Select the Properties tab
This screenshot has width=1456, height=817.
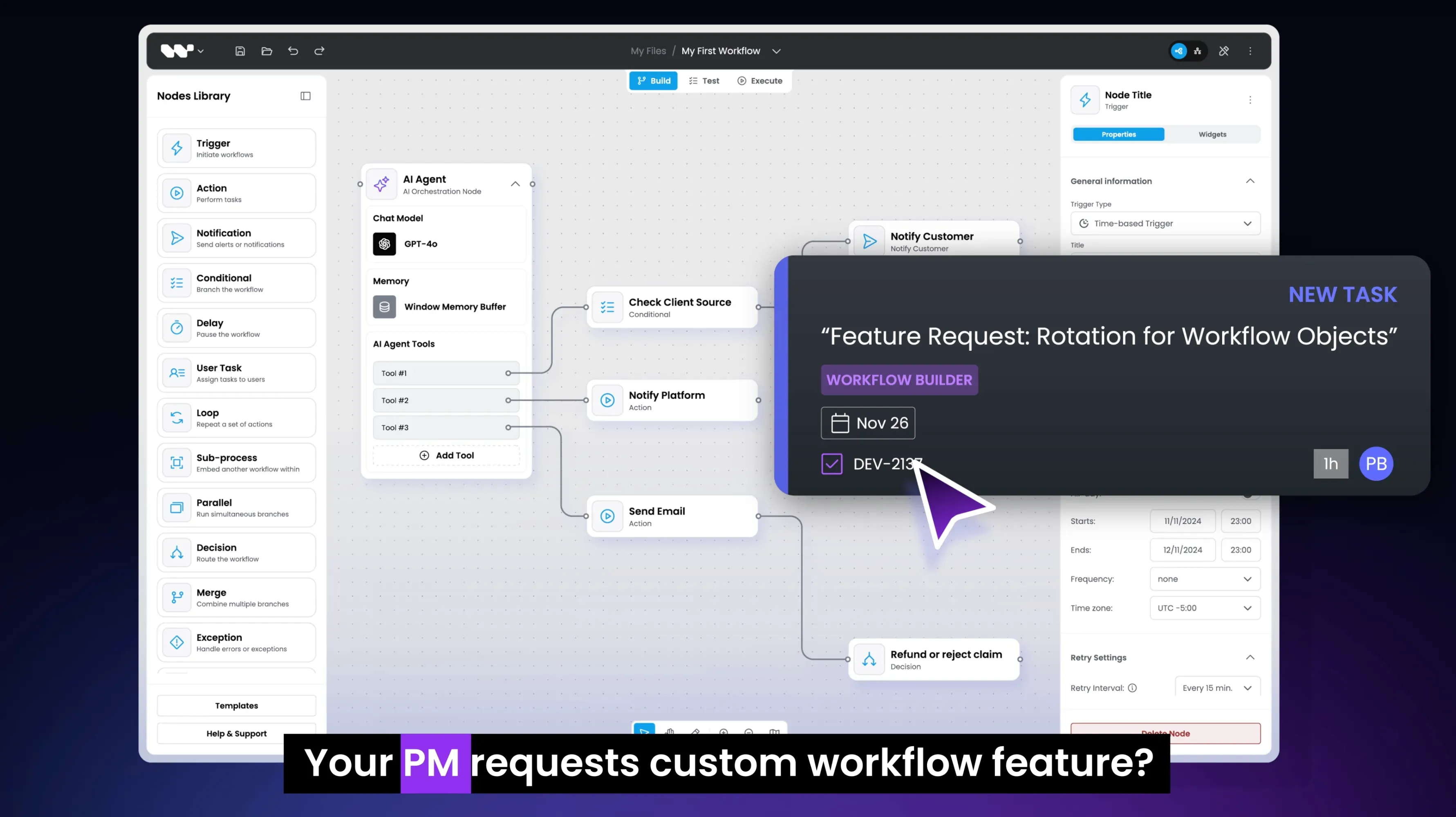(x=1118, y=135)
